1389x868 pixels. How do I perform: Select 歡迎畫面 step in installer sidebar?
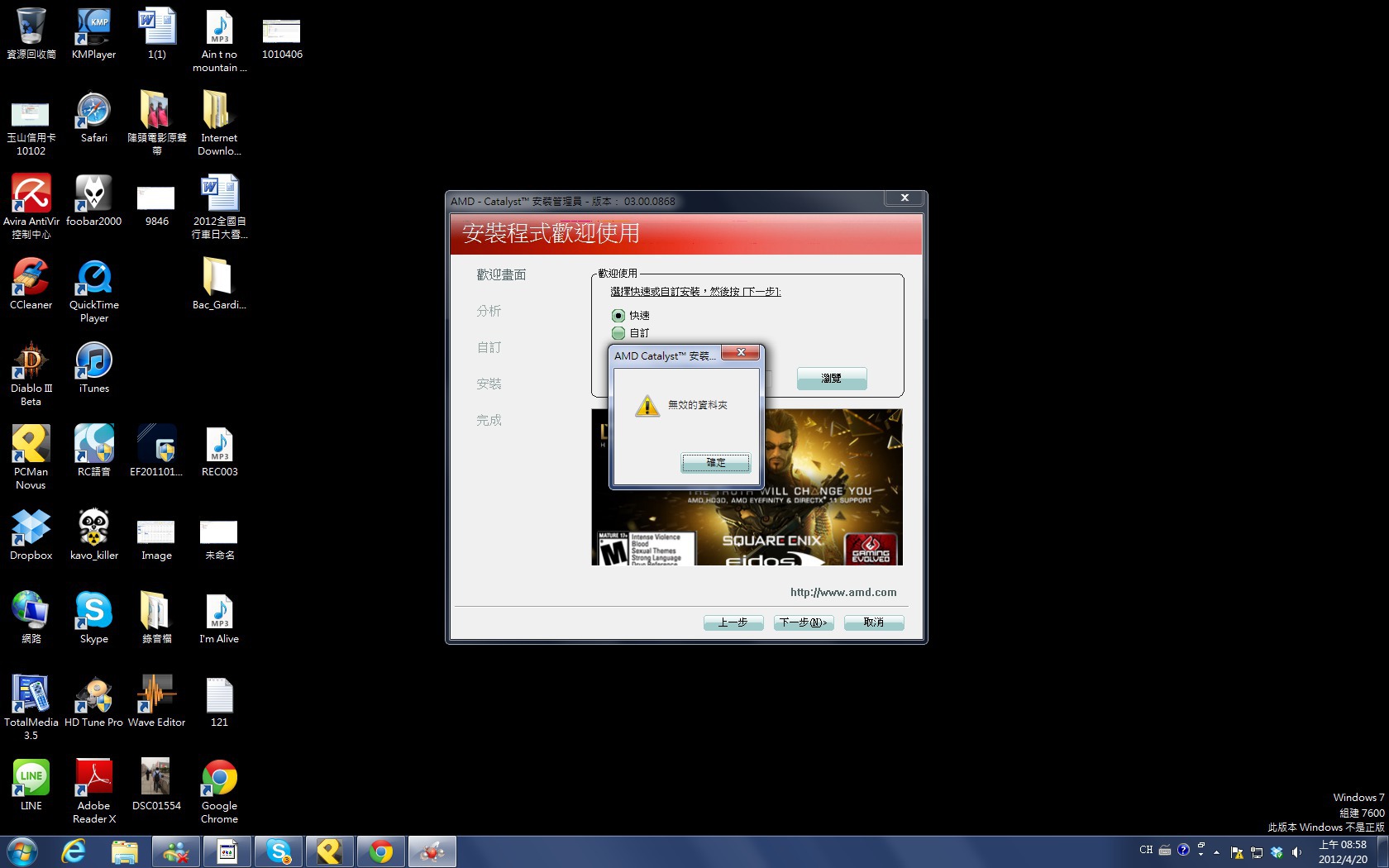501,274
